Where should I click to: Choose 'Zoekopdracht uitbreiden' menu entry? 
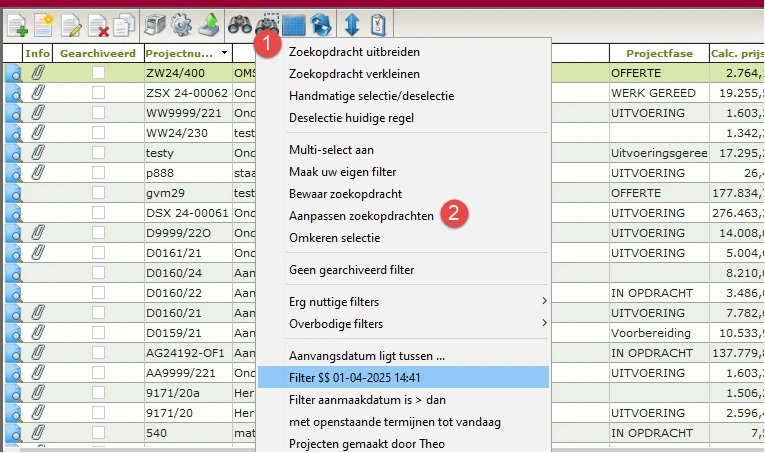[x=340, y=51]
